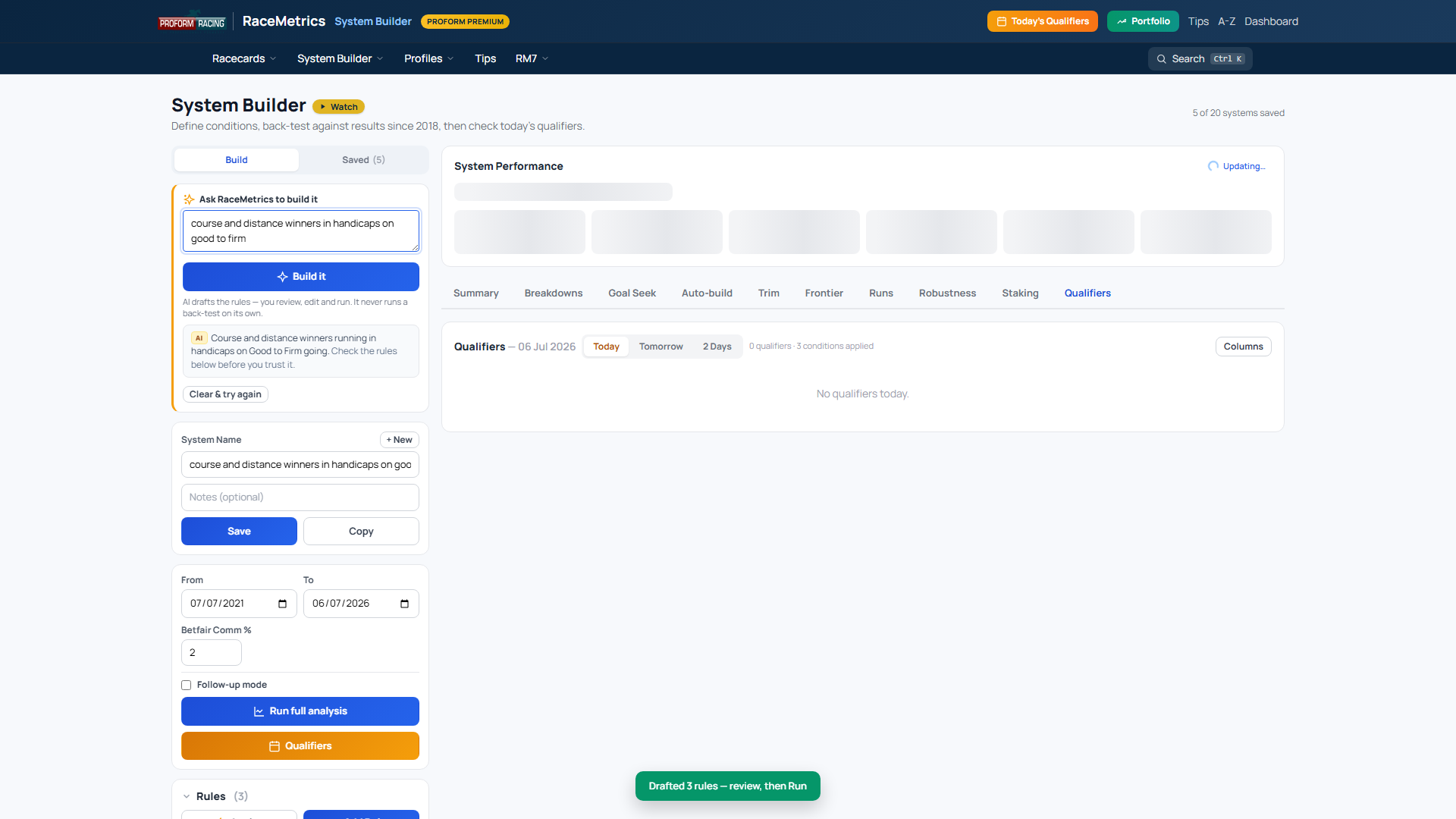
Task: Open the Trim tab
Action: tap(769, 293)
